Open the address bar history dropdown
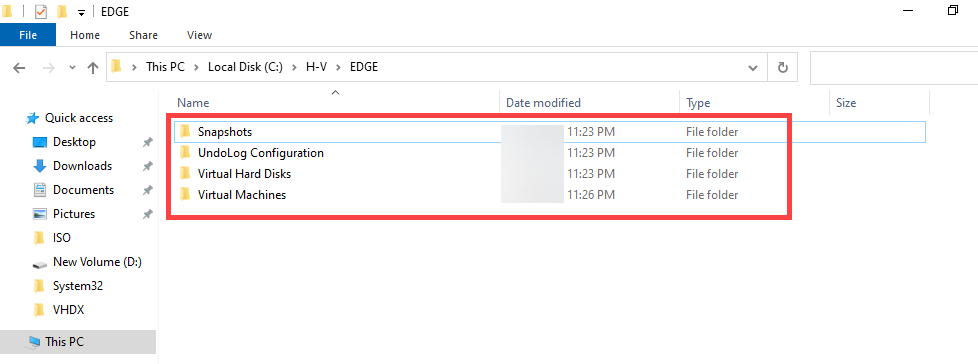 pos(753,67)
